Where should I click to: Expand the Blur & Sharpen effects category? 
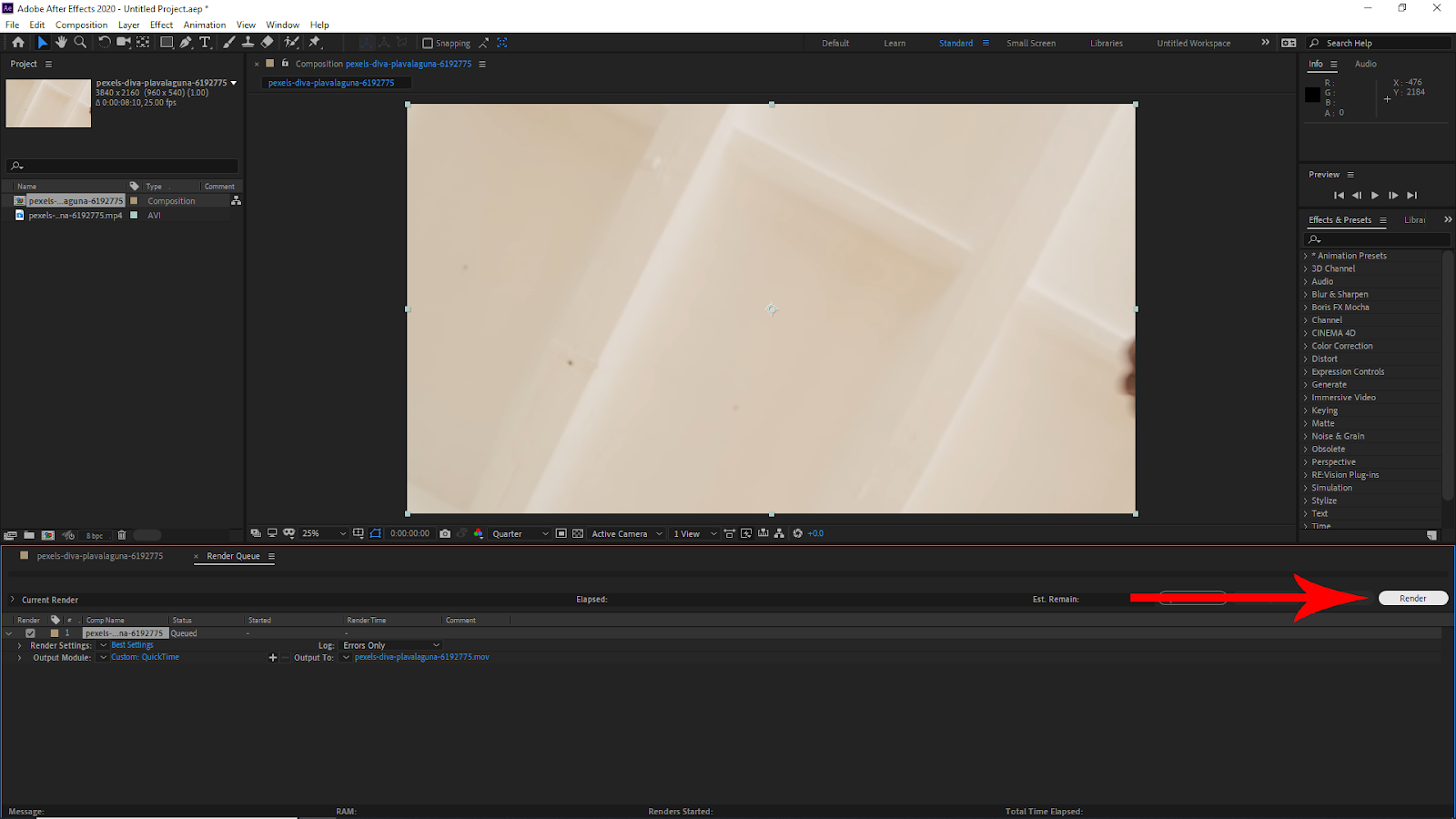click(x=1340, y=295)
